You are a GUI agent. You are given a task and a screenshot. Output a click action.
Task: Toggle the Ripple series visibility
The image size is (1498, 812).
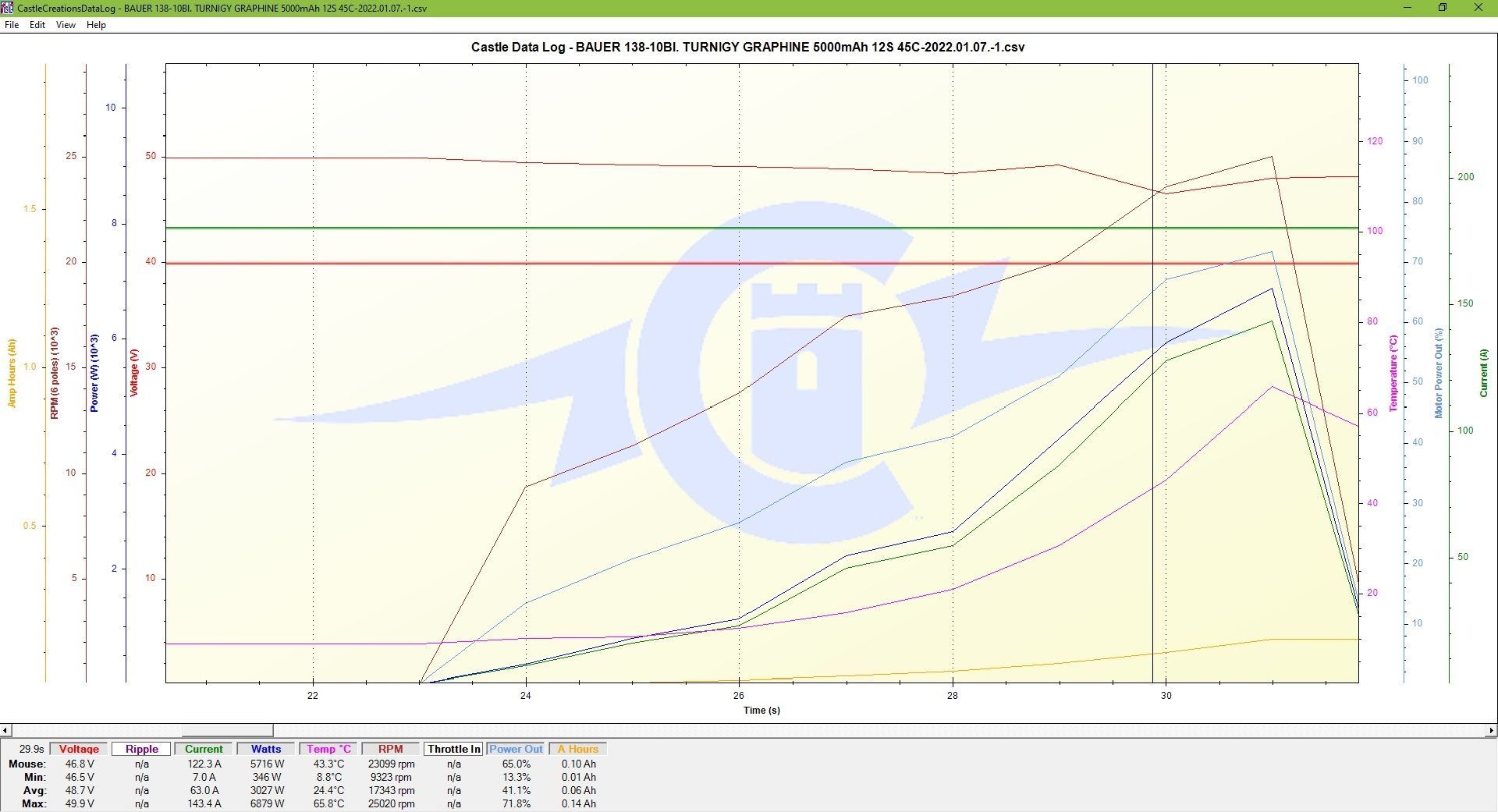click(141, 749)
